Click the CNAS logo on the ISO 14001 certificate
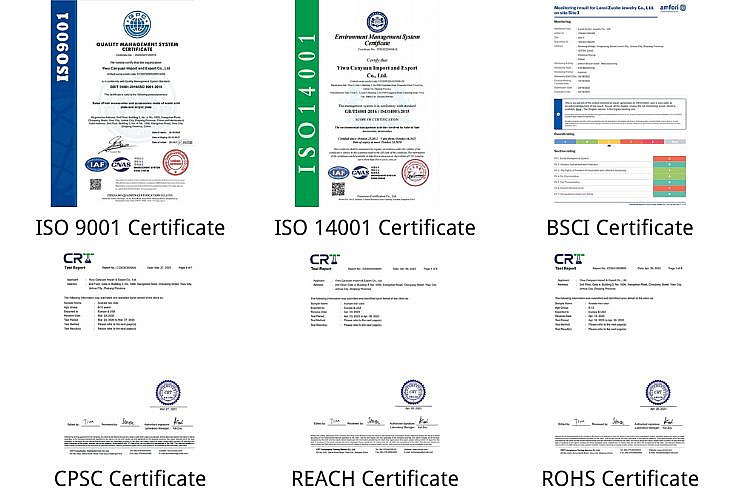The height and width of the screenshot is (500, 750). coord(360,172)
